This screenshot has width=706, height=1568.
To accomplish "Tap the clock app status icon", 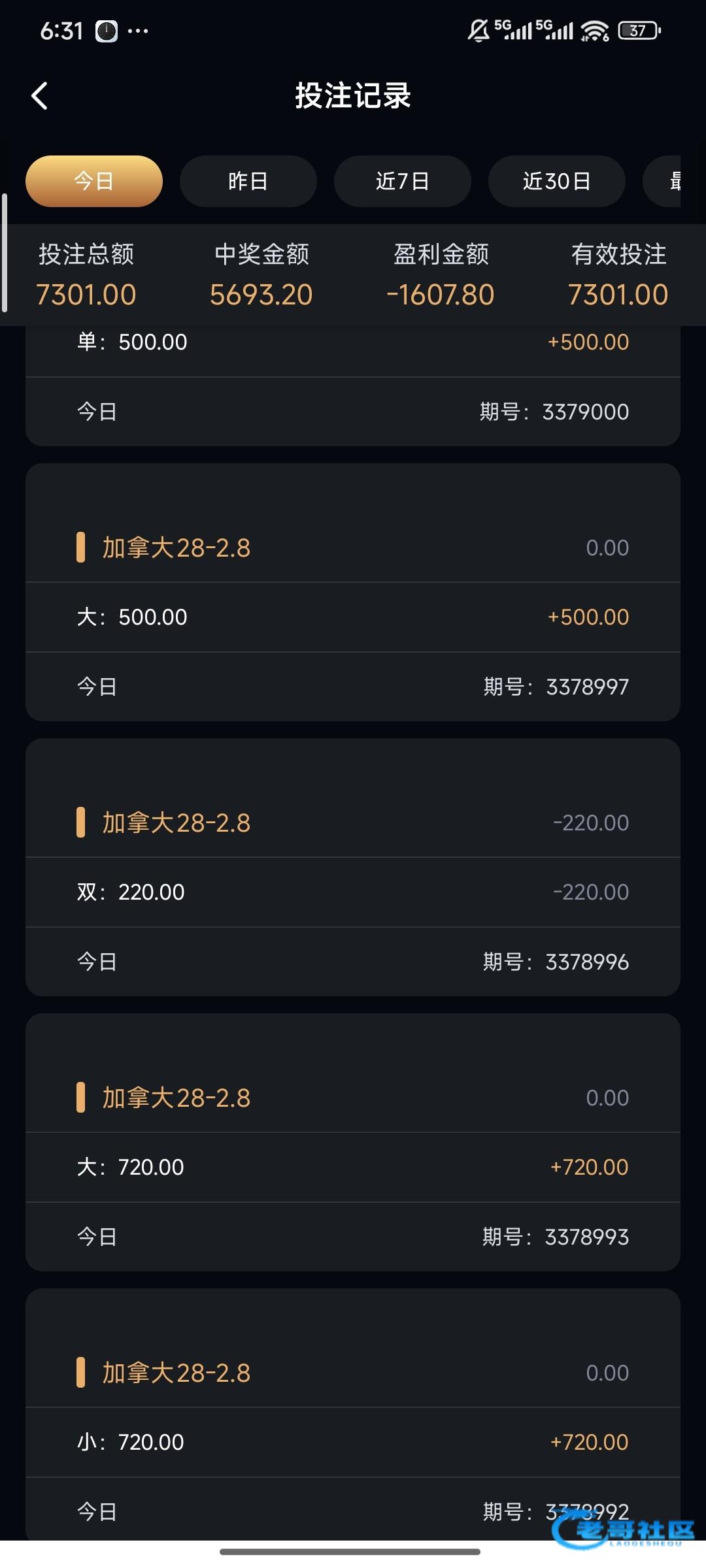I will (x=107, y=31).
